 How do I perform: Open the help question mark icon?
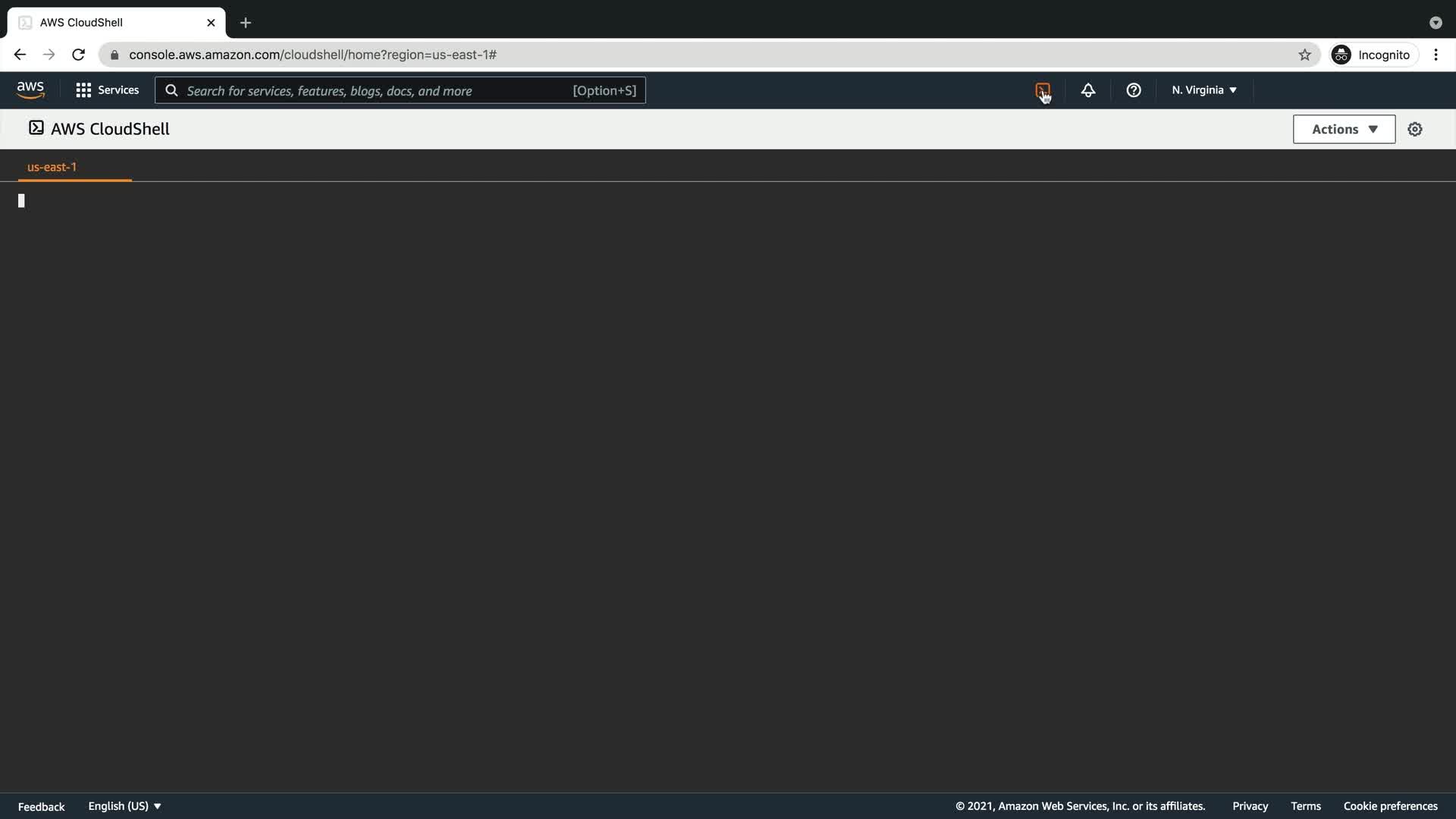(x=1133, y=90)
